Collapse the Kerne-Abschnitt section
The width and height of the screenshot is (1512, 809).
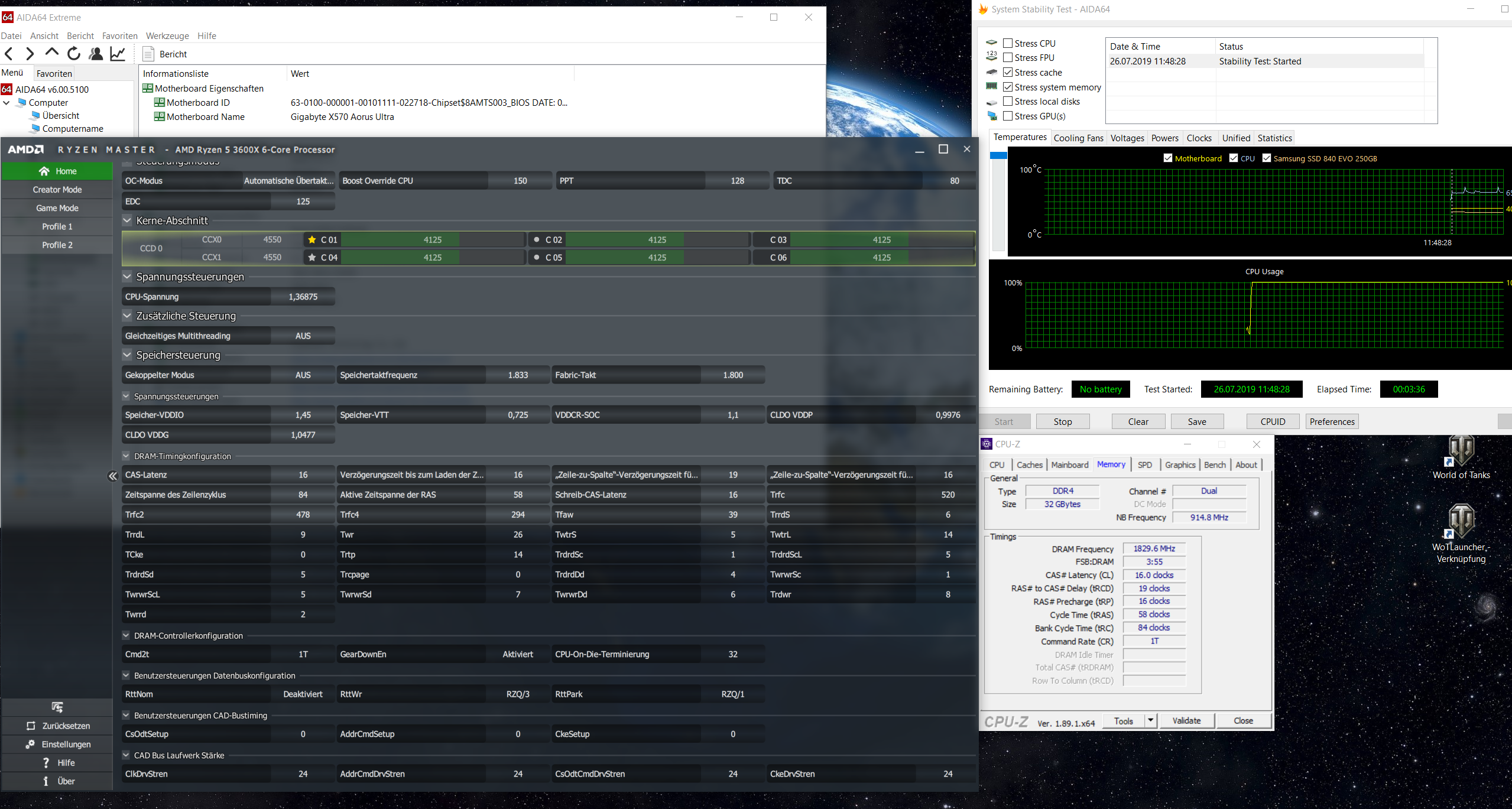click(127, 220)
